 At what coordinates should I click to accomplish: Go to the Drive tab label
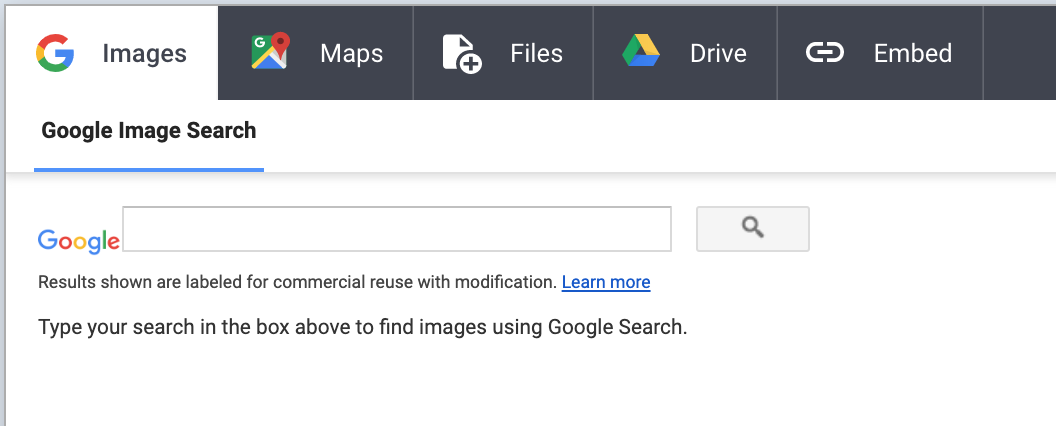718,54
